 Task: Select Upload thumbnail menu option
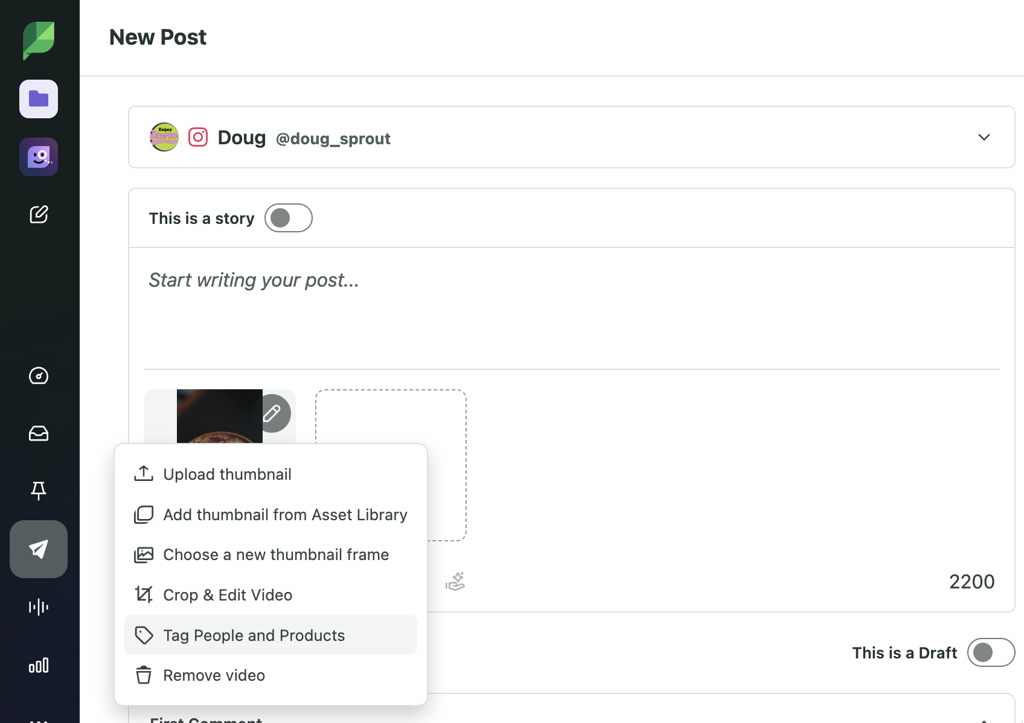click(x=270, y=474)
